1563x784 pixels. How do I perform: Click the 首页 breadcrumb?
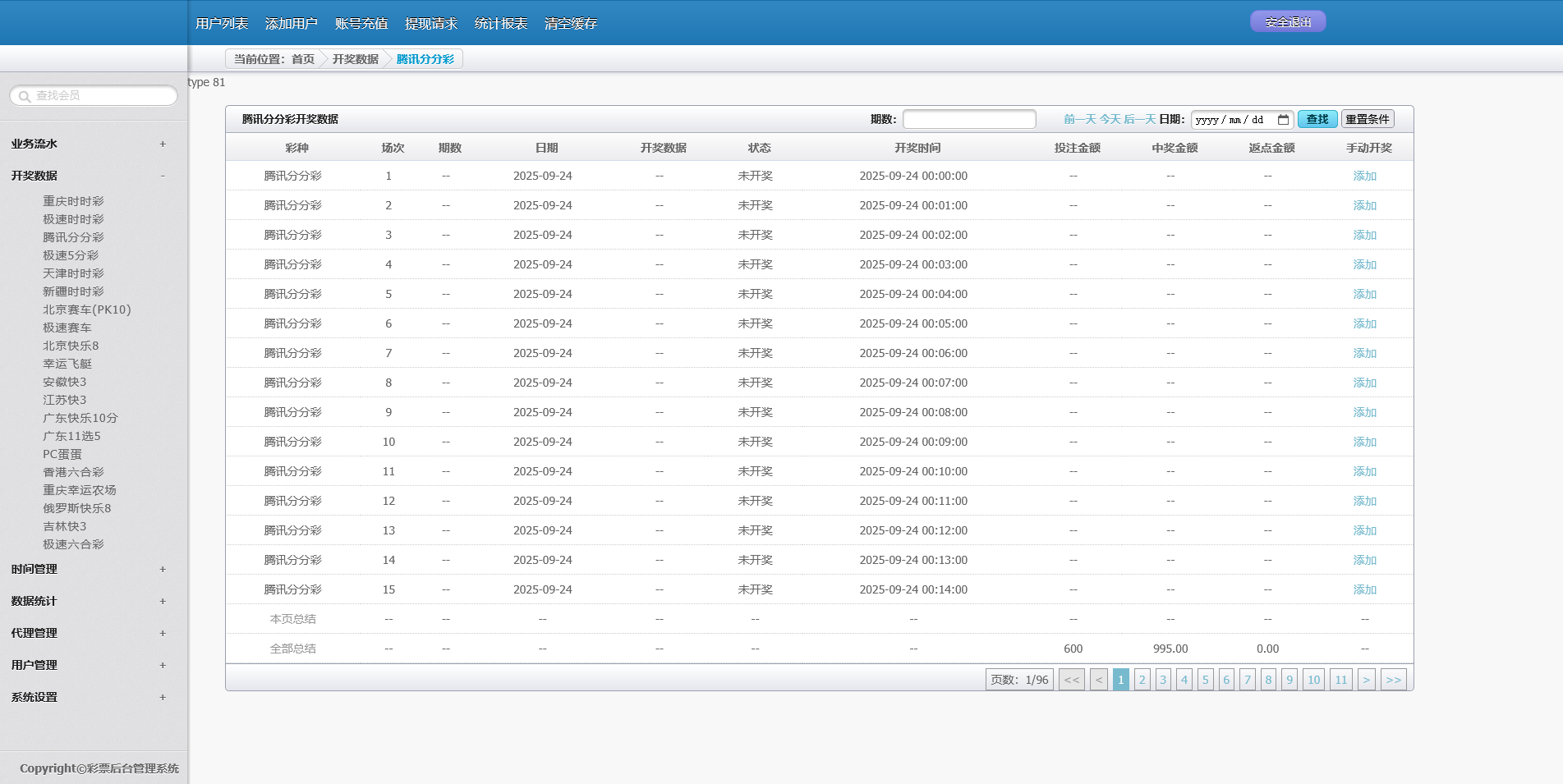pos(303,59)
